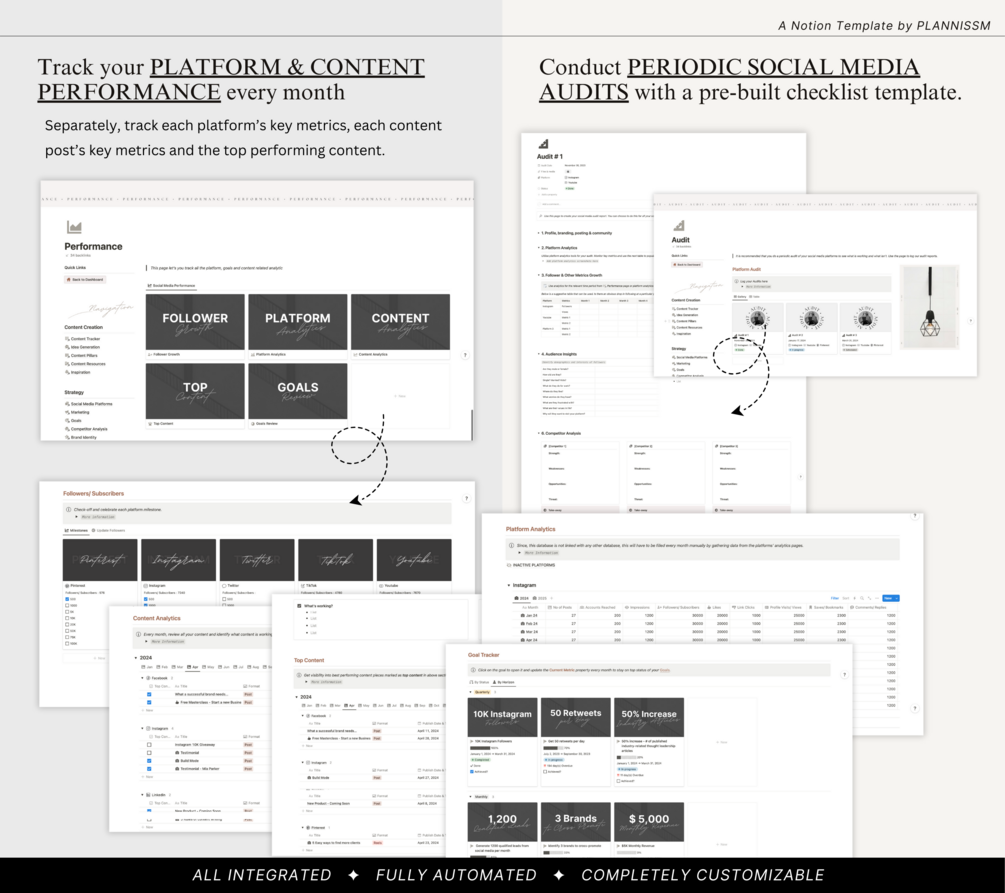Select the 2025 tab in Platform Analytics
The width and height of the screenshot is (1005, 893).
pos(540,598)
